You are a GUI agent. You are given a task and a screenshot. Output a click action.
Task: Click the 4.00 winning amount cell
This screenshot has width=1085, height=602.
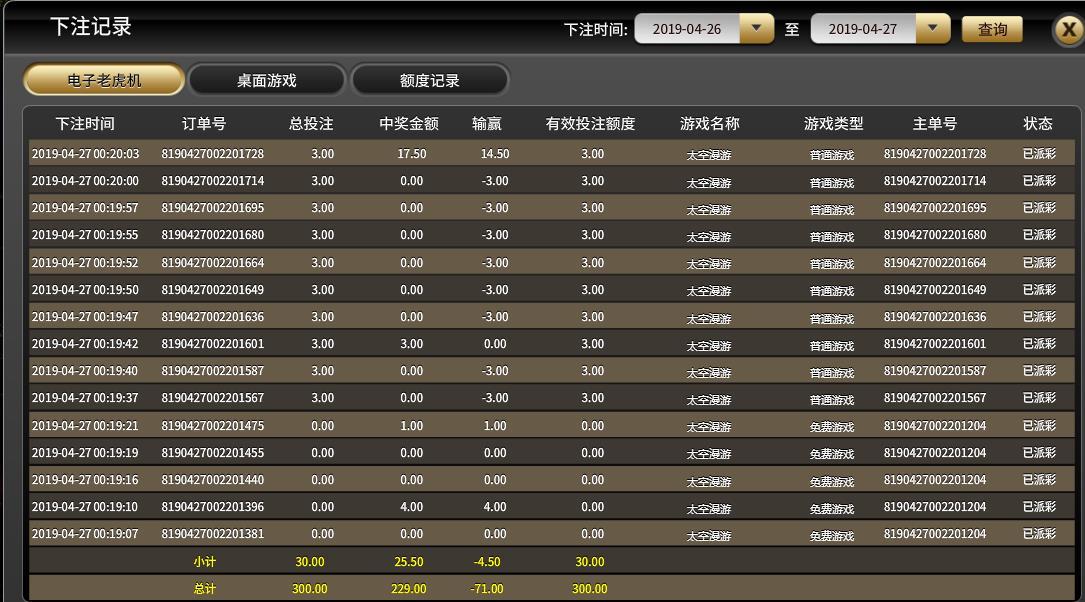(x=412, y=507)
